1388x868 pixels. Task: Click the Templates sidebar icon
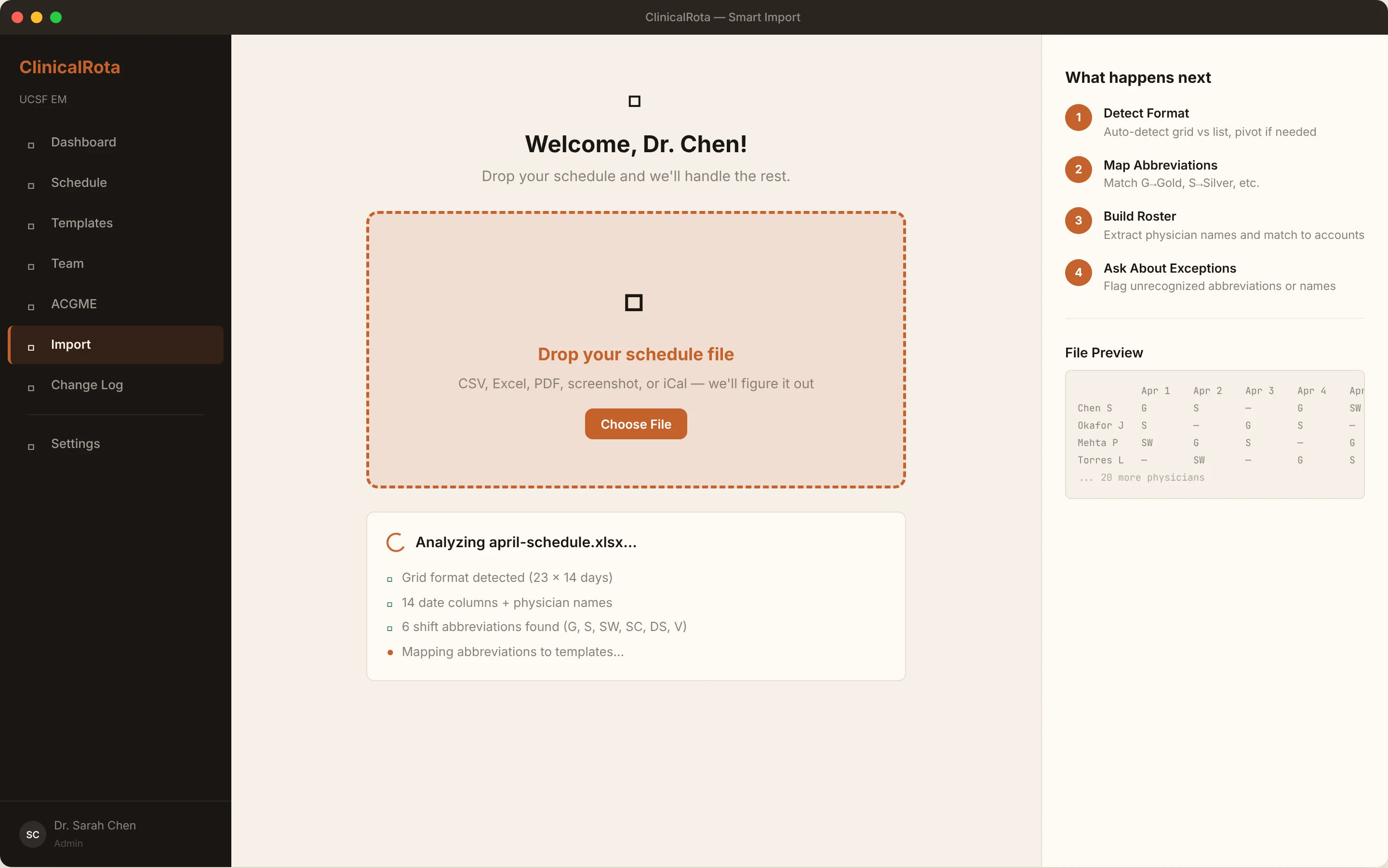(x=31, y=226)
